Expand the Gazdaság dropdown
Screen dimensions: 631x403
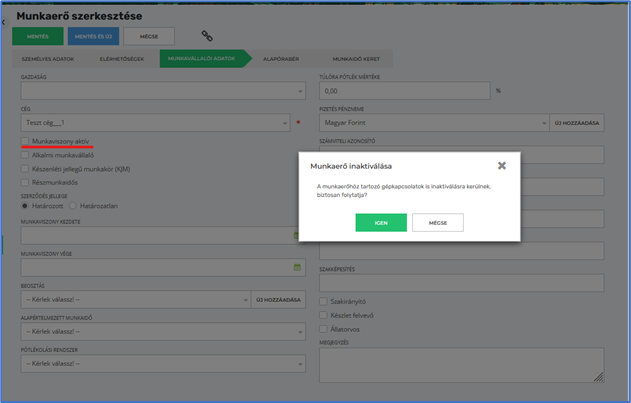(160, 91)
